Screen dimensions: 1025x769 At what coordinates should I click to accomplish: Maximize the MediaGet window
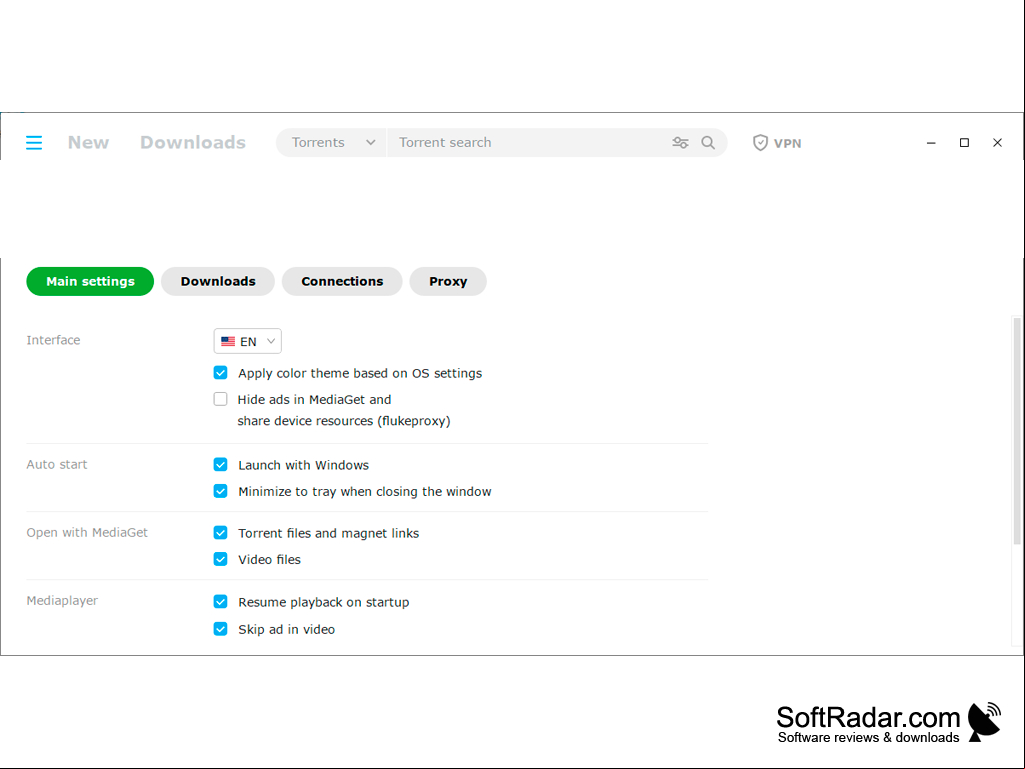click(964, 143)
